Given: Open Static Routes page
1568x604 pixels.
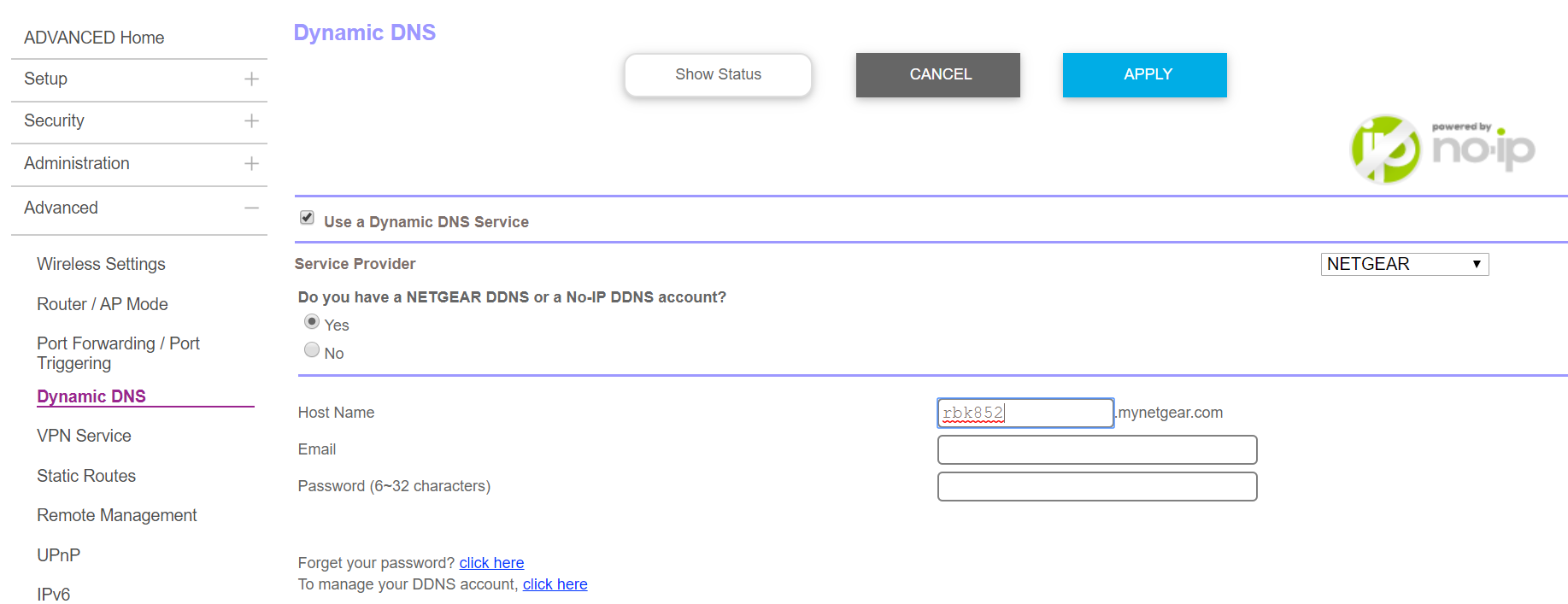Looking at the screenshot, I should [x=86, y=476].
